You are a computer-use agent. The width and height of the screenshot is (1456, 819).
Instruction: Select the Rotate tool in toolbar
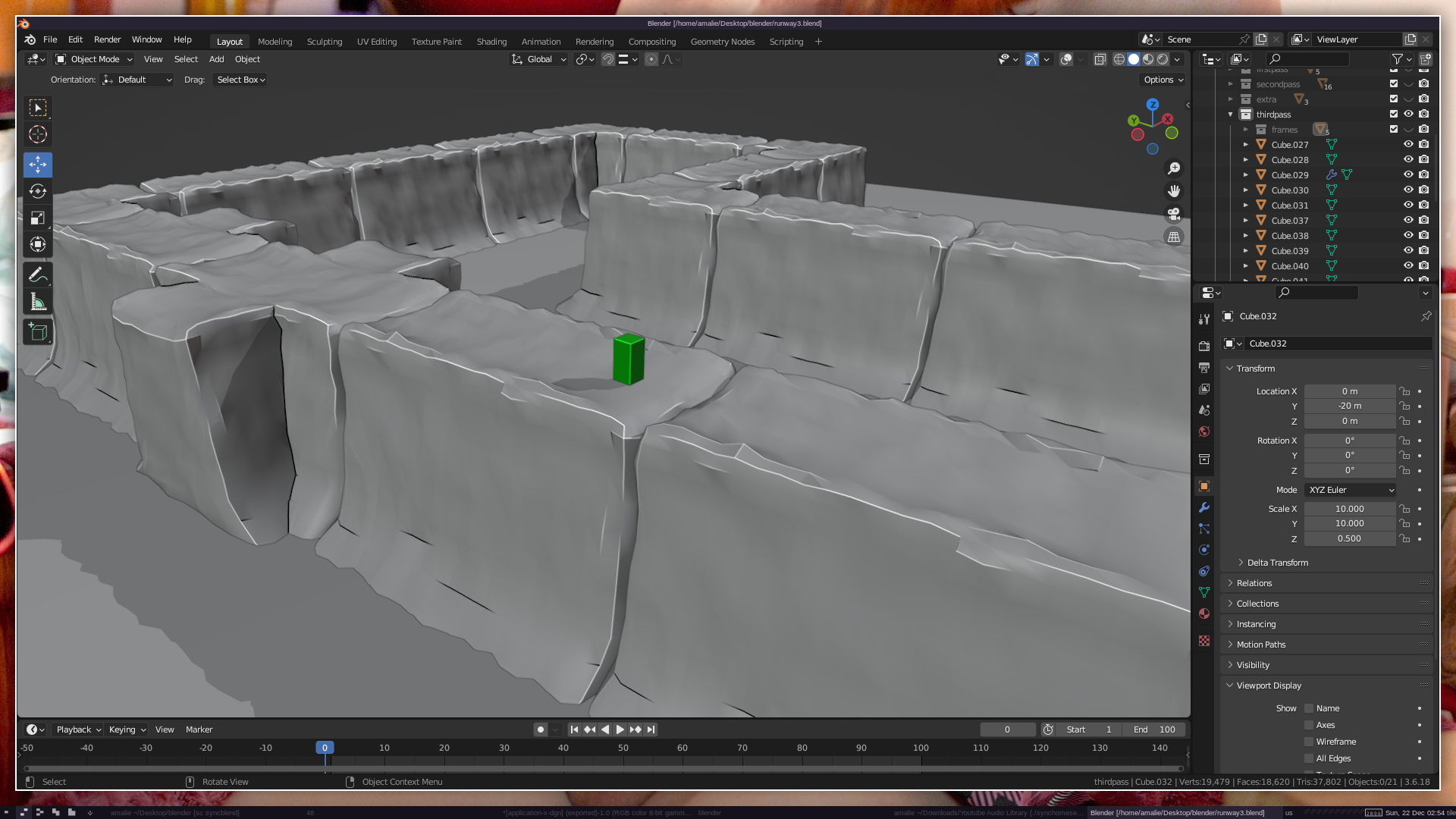[37, 191]
